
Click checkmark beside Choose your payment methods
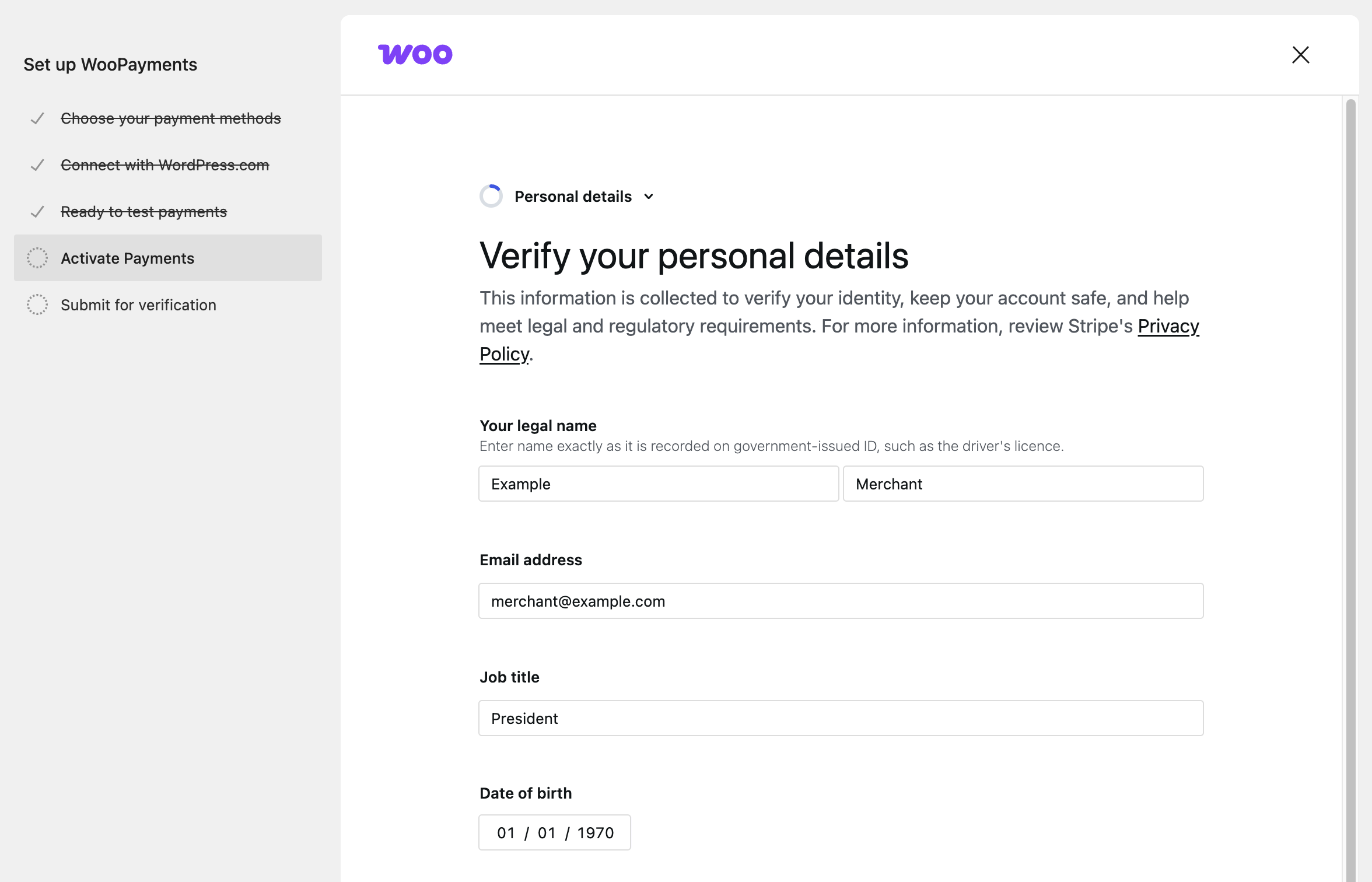point(37,118)
